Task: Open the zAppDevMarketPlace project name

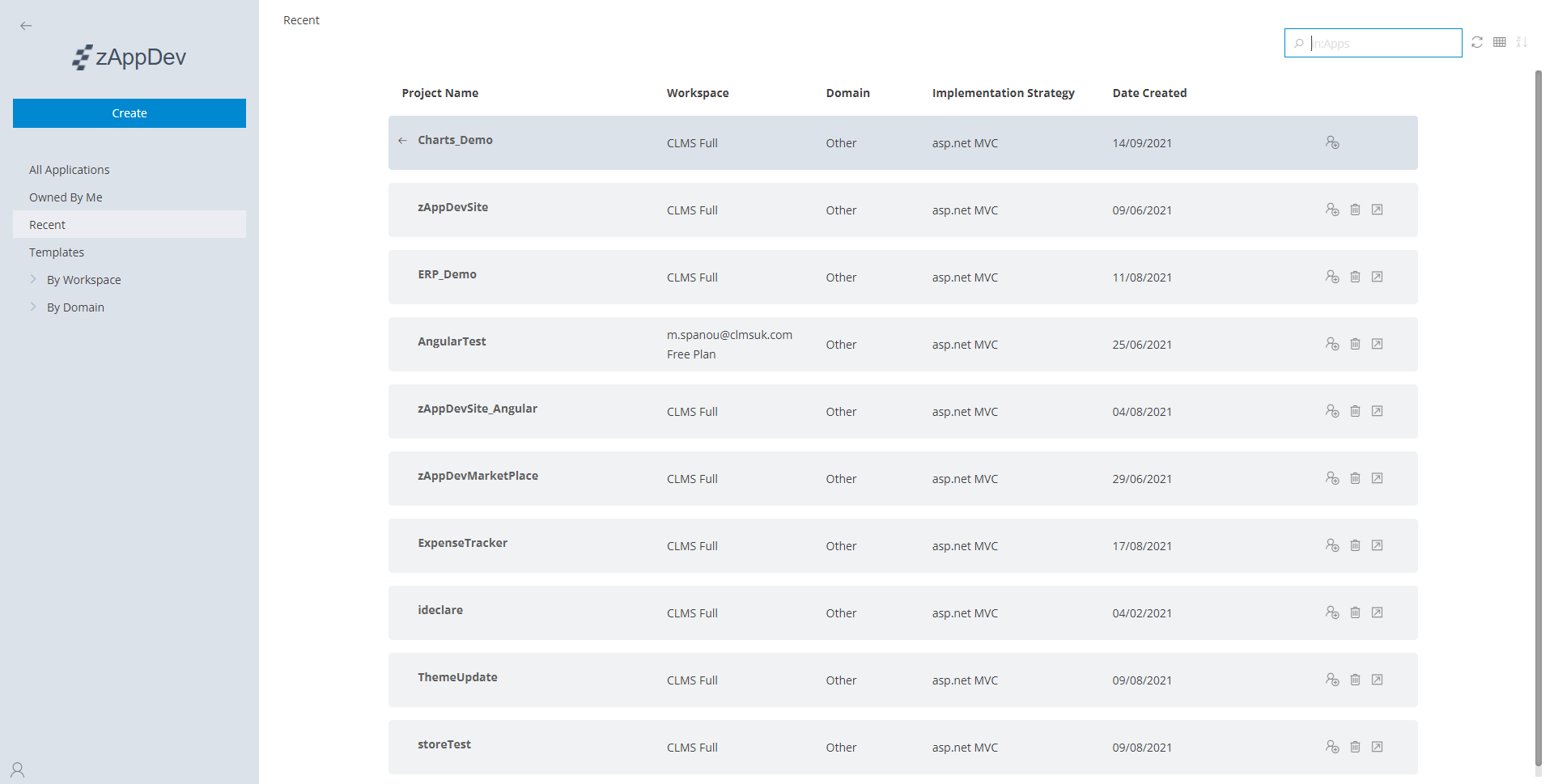Action: pos(478,476)
